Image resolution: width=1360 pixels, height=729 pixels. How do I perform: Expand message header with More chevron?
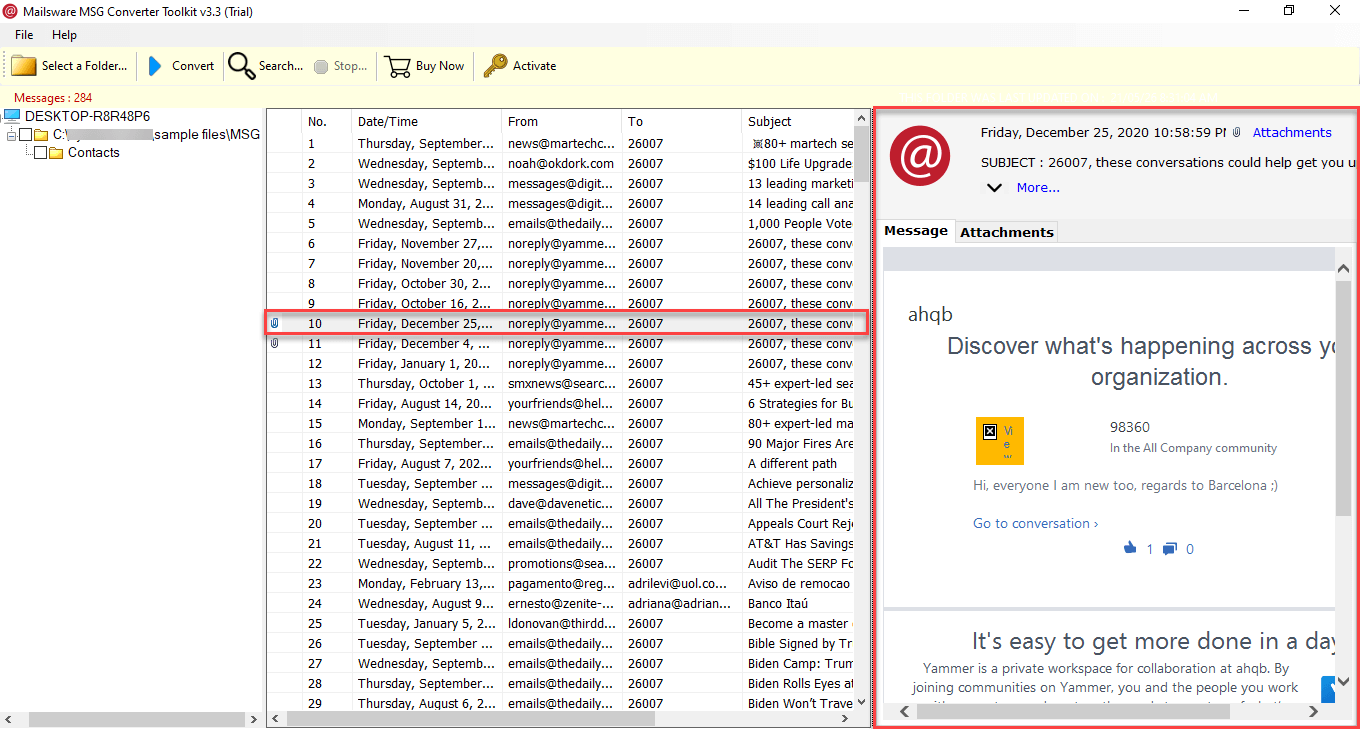coord(994,187)
